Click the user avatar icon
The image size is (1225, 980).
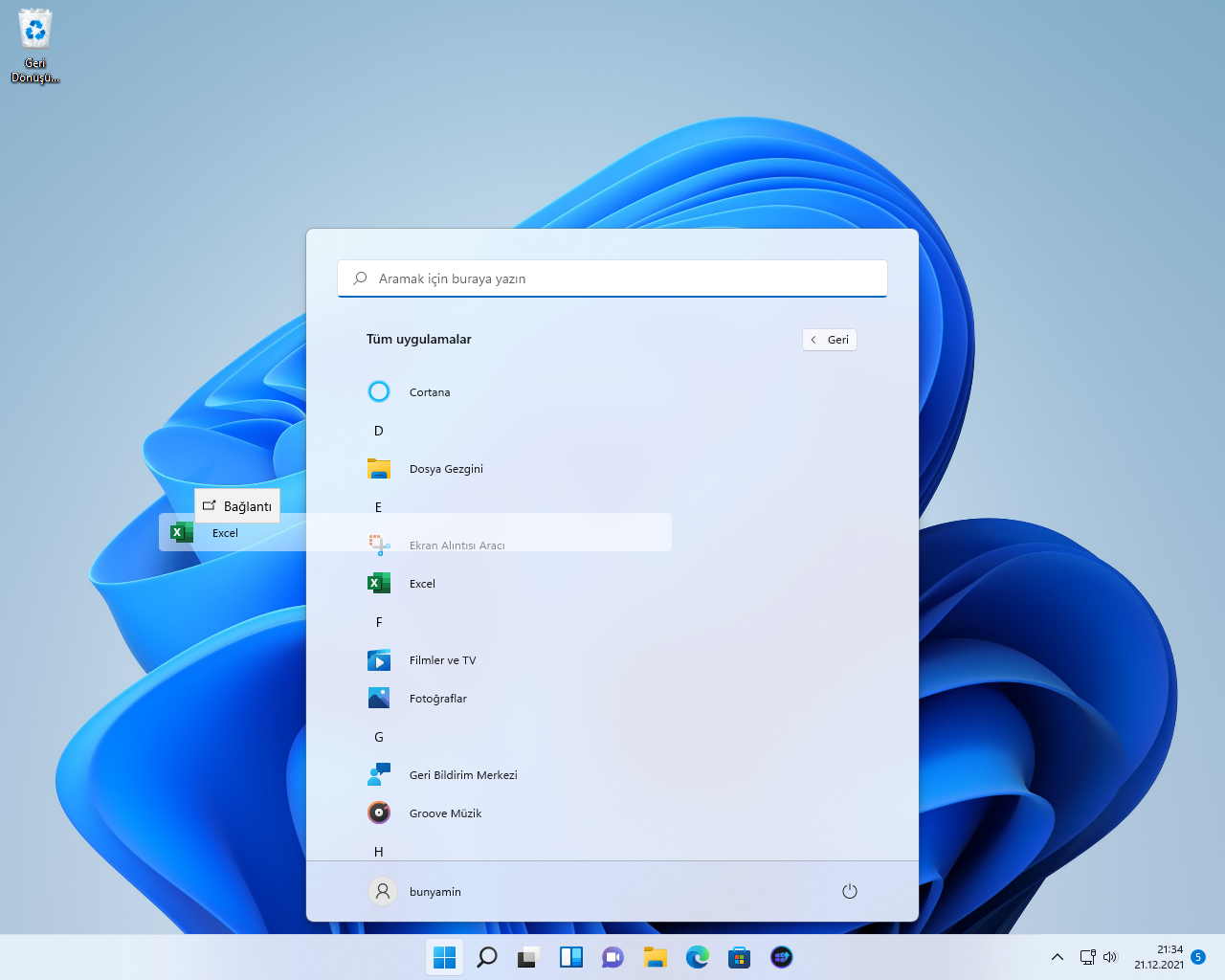[383, 891]
